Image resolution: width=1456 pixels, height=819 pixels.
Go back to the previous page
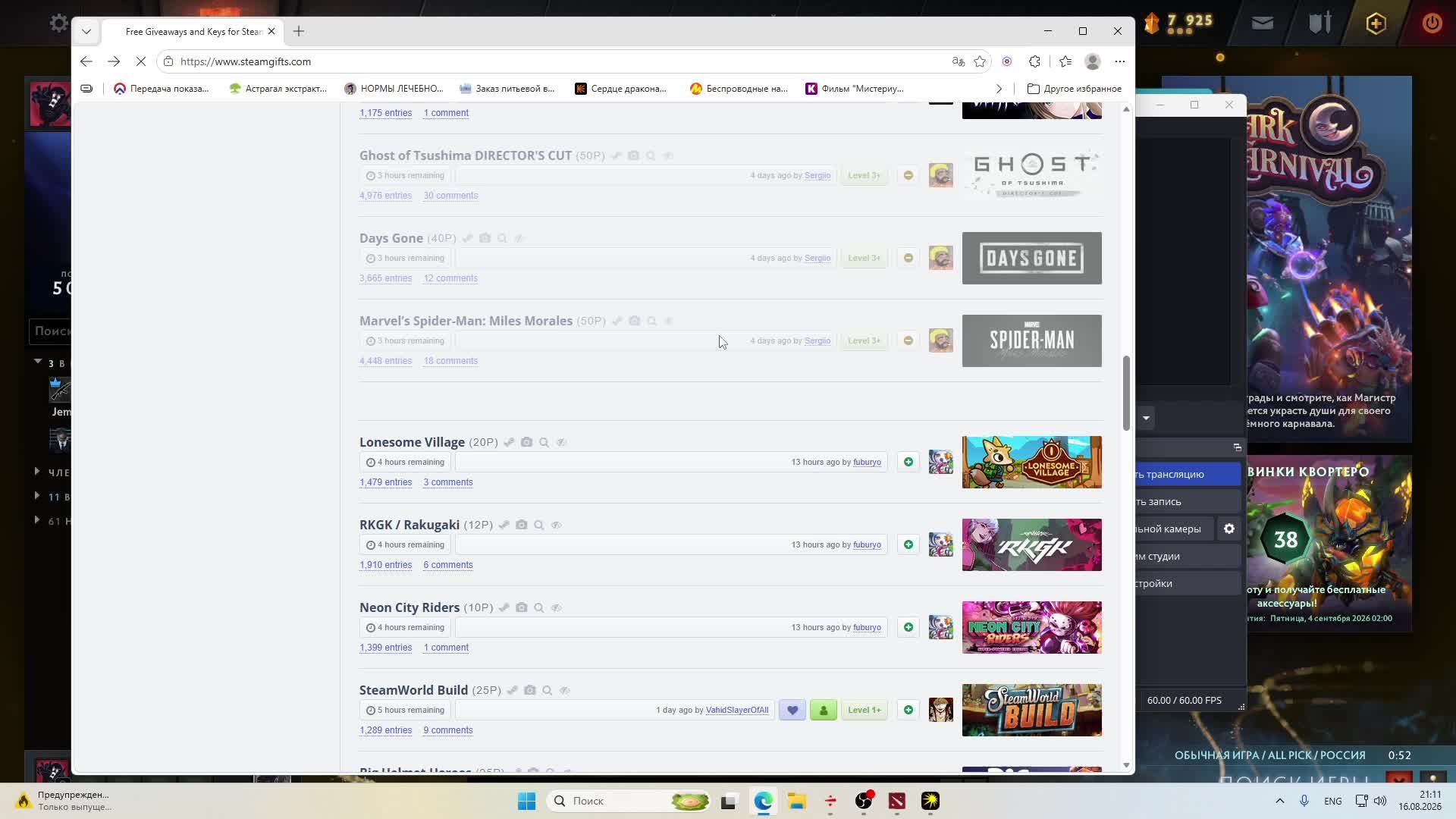tap(86, 61)
